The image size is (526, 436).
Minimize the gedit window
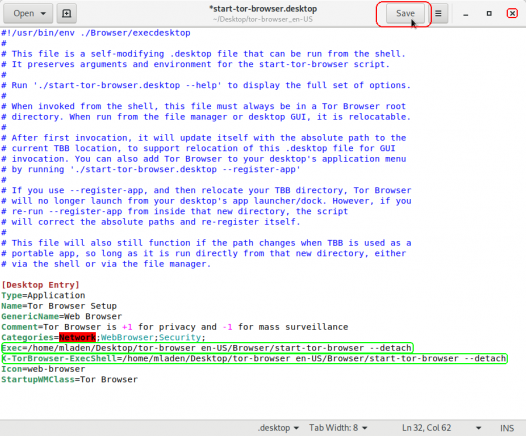(x=465, y=14)
